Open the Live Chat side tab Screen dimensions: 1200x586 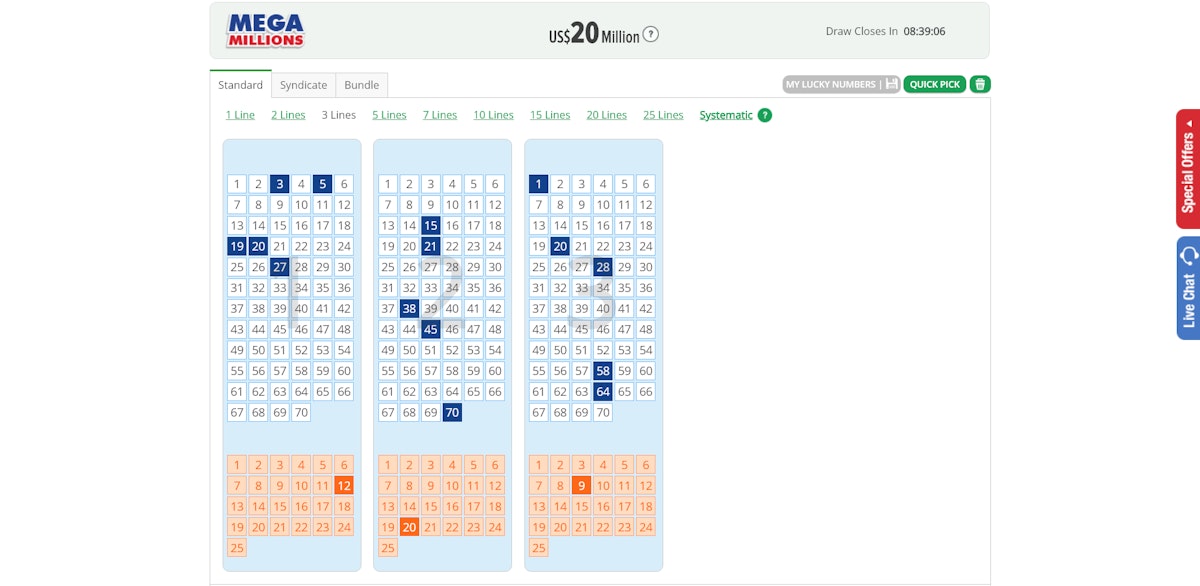point(1188,288)
